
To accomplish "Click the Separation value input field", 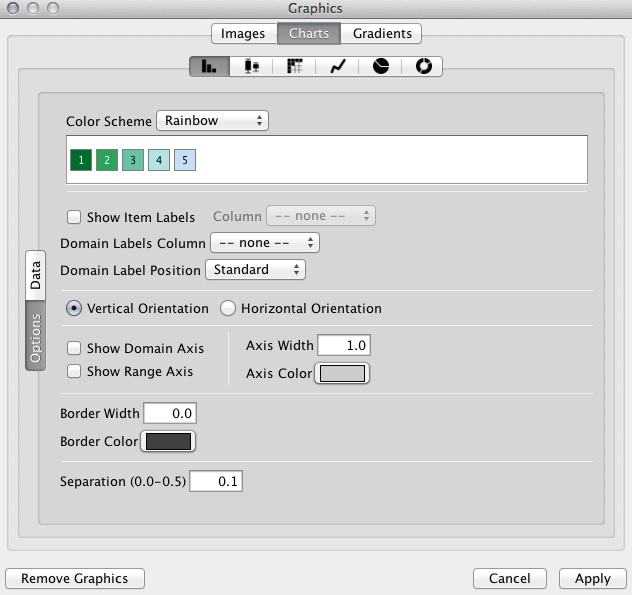I will click(216, 482).
